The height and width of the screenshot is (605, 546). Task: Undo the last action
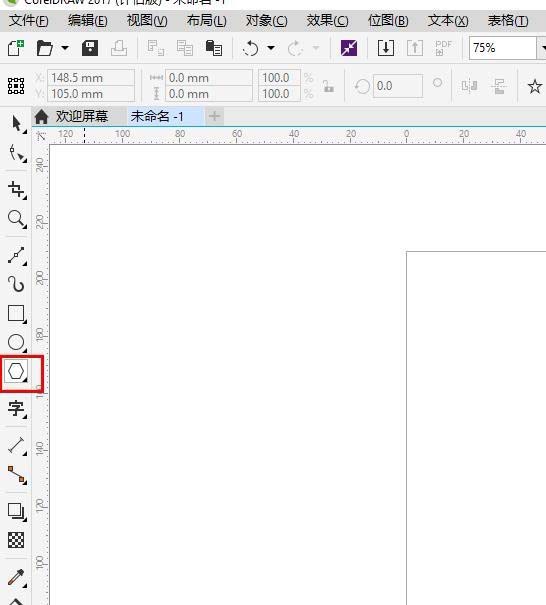(x=250, y=49)
